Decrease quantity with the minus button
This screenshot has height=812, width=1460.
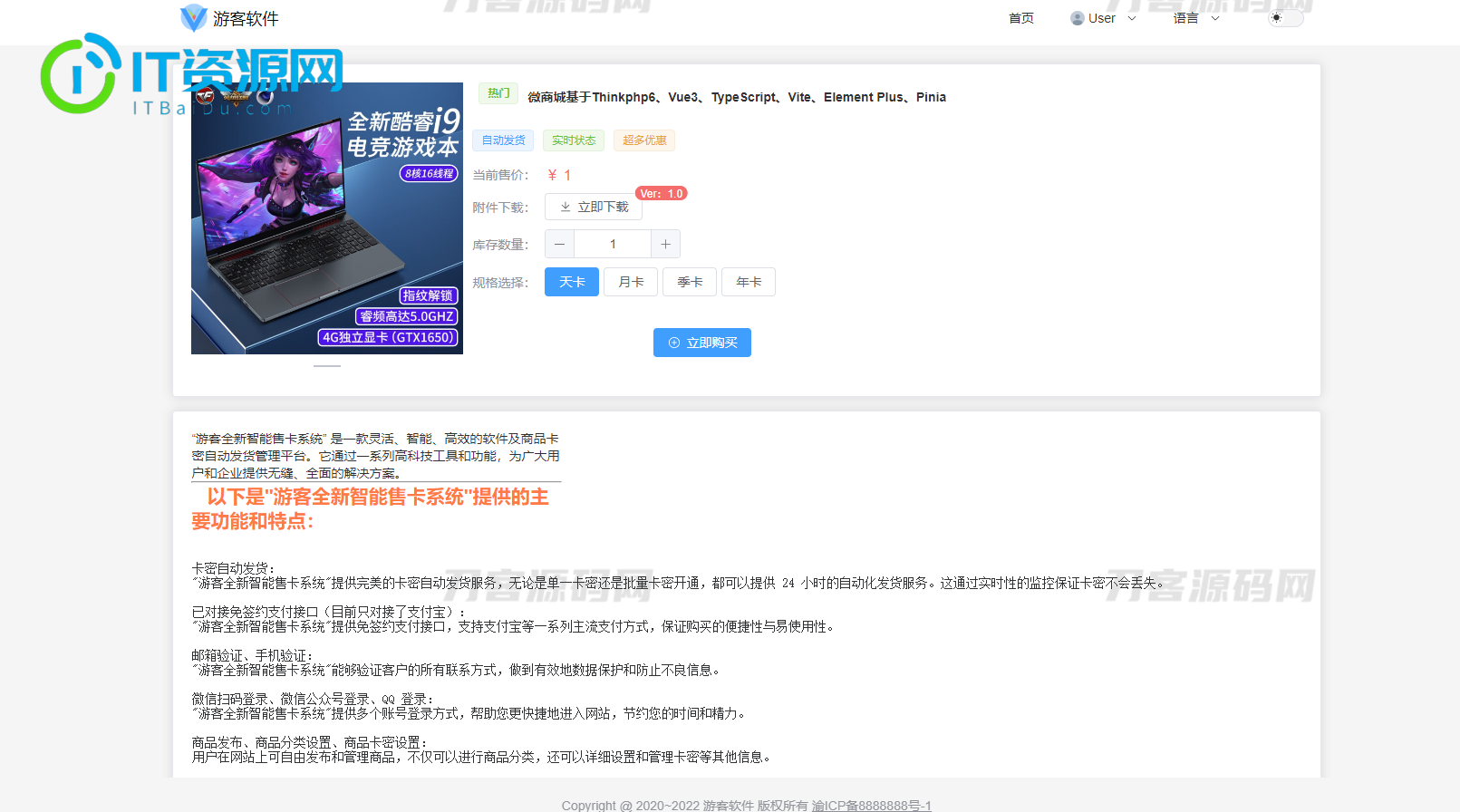[x=559, y=244]
